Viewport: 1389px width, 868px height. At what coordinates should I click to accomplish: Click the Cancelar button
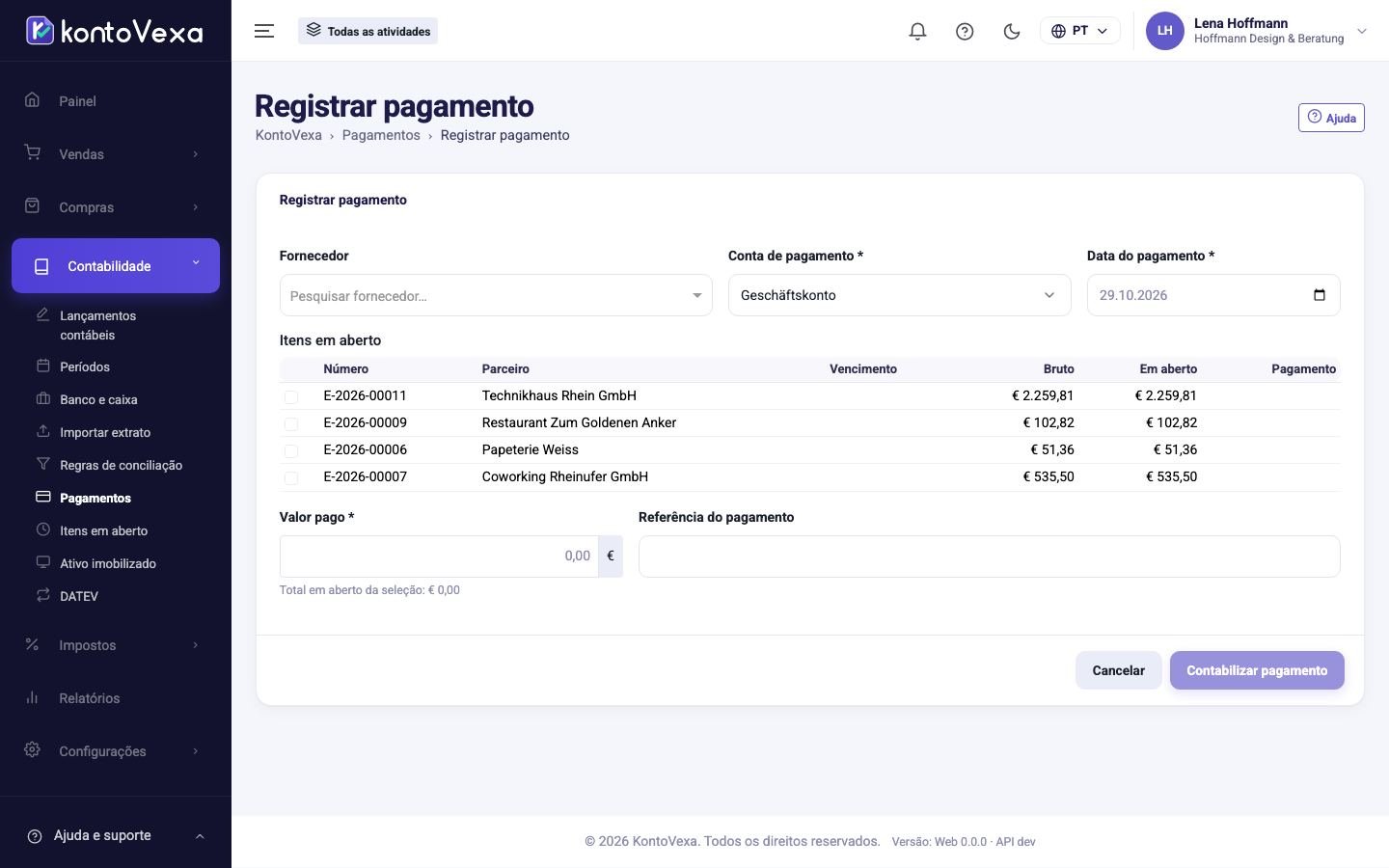1118,670
